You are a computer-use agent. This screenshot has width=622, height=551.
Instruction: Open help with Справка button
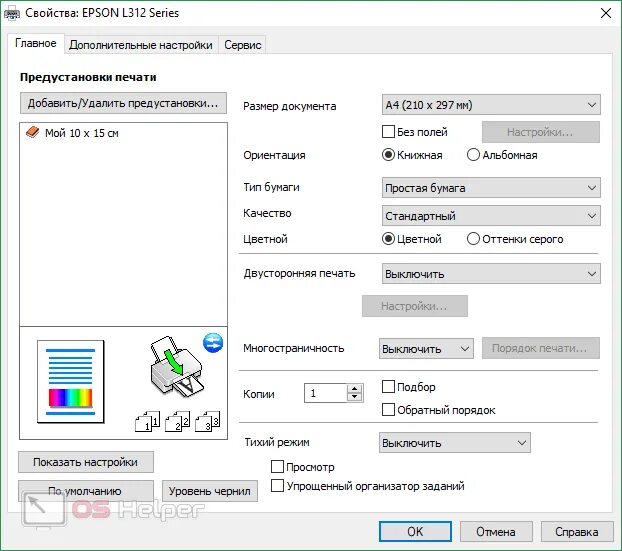pyautogui.click(x=577, y=532)
